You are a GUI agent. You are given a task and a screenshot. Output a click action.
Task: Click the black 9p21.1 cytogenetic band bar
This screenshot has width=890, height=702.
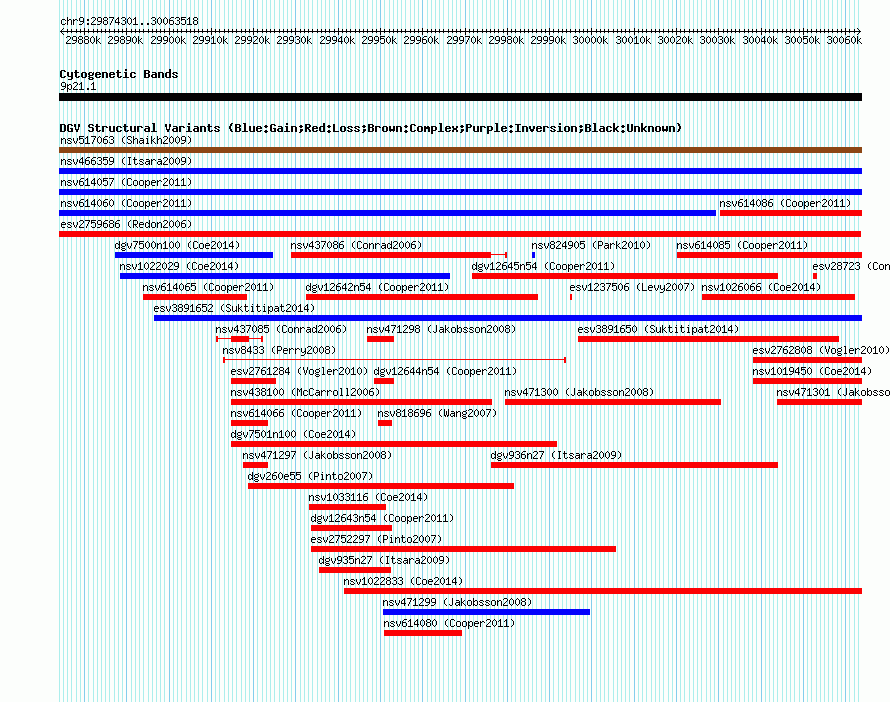tap(460, 97)
